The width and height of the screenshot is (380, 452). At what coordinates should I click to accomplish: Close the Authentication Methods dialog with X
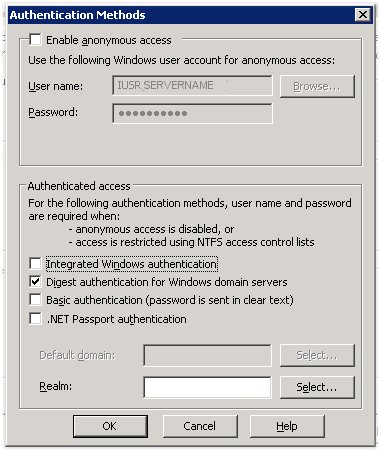pyautogui.click(x=363, y=15)
